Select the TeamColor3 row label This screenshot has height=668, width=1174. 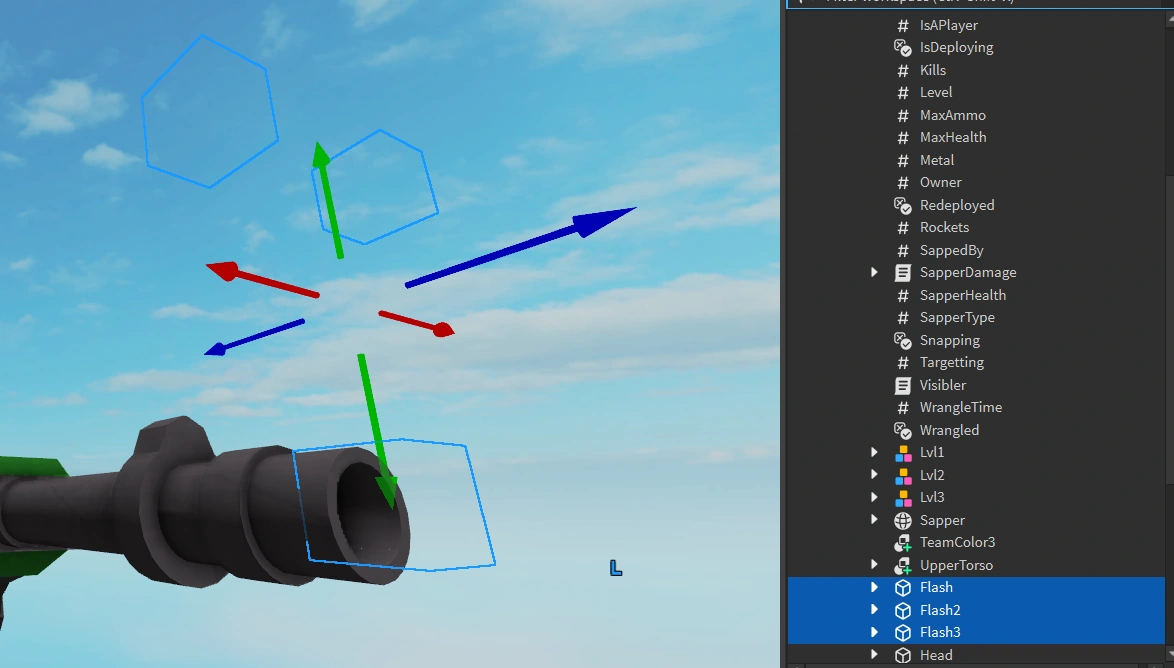(x=958, y=542)
